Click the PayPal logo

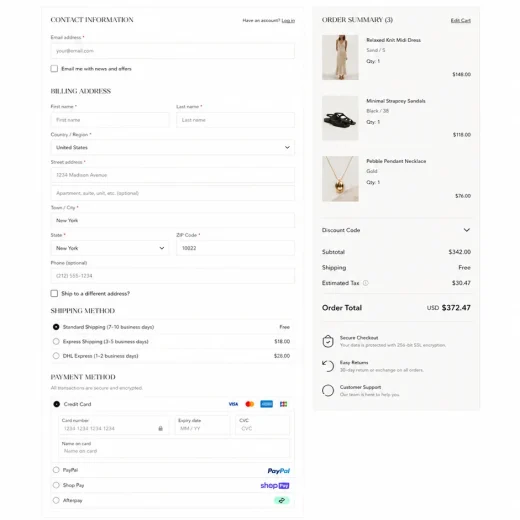[279, 471]
